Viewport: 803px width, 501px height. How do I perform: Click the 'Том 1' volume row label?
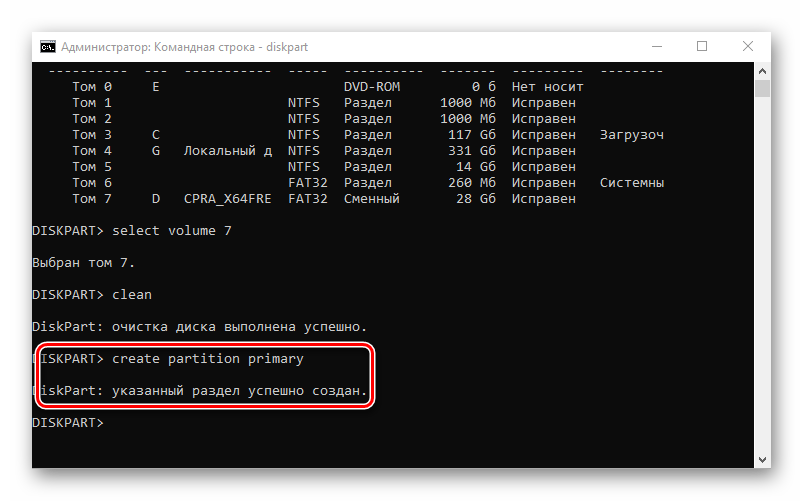click(x=92, y=103)
